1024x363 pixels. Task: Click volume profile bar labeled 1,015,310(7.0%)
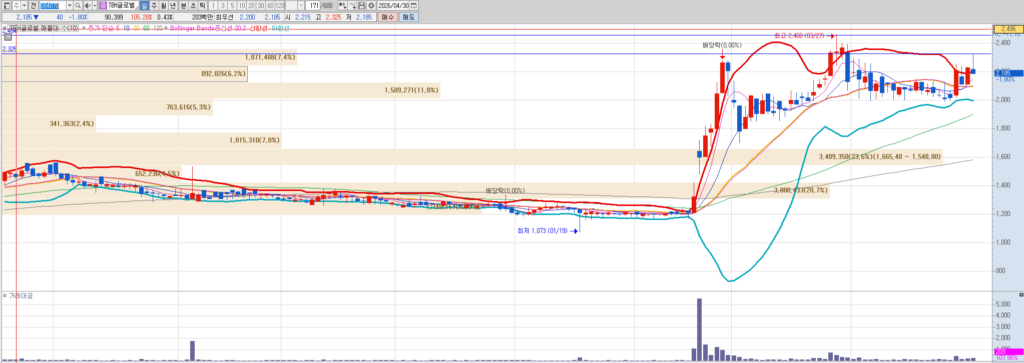[x=142, y=140]
